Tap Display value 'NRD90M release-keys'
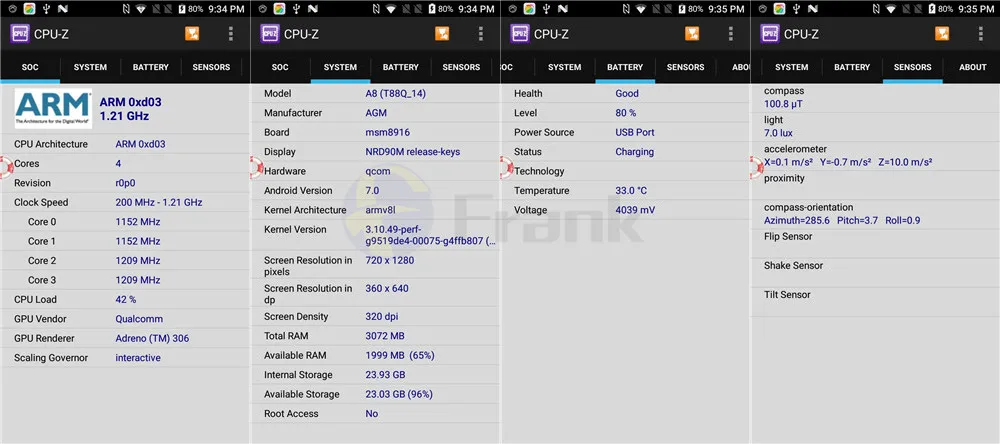1000x444 pixels. (x=413, y=152)
